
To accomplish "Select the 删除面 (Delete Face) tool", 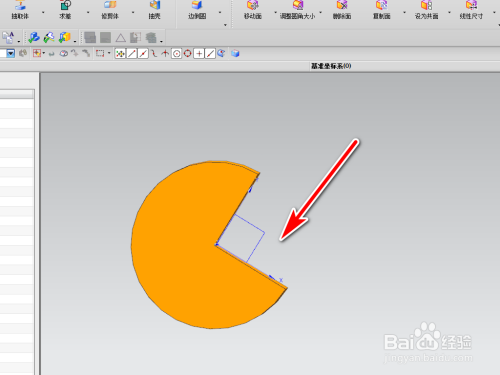I will tap(342, 10).
